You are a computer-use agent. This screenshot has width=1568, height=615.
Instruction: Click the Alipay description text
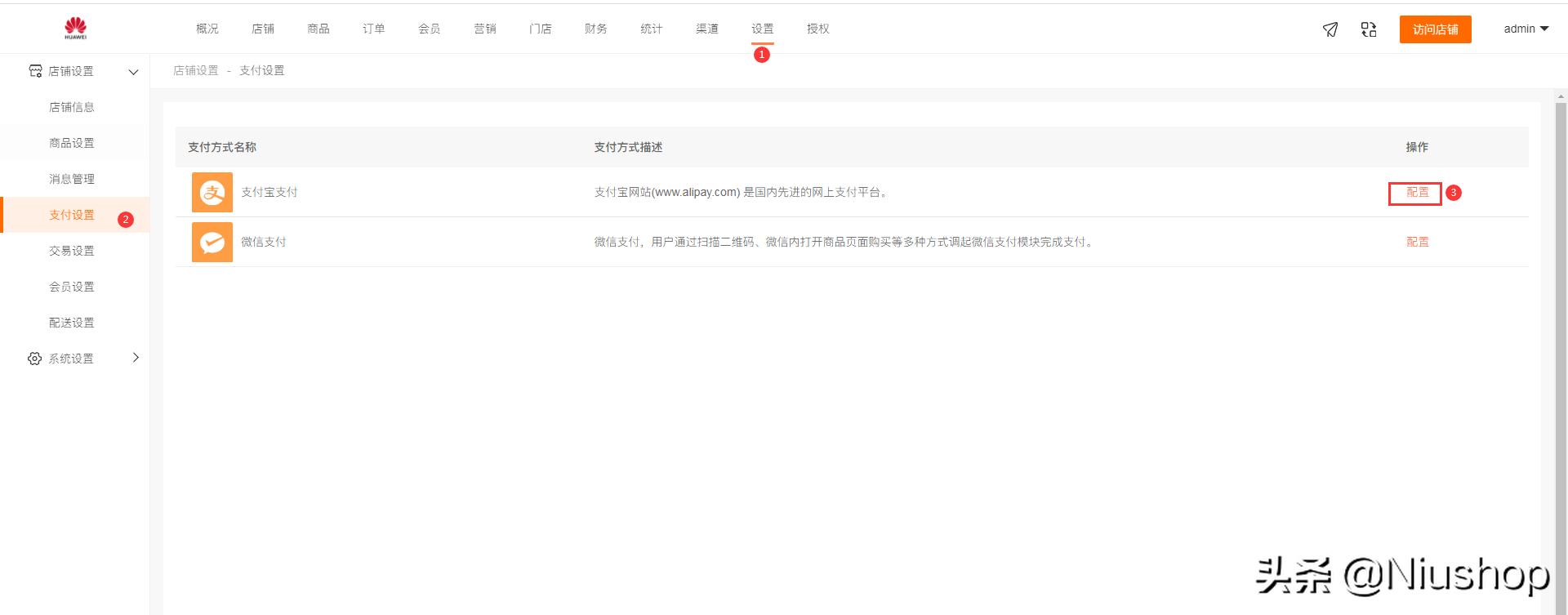pyautogui.click(x=742, y=193)
